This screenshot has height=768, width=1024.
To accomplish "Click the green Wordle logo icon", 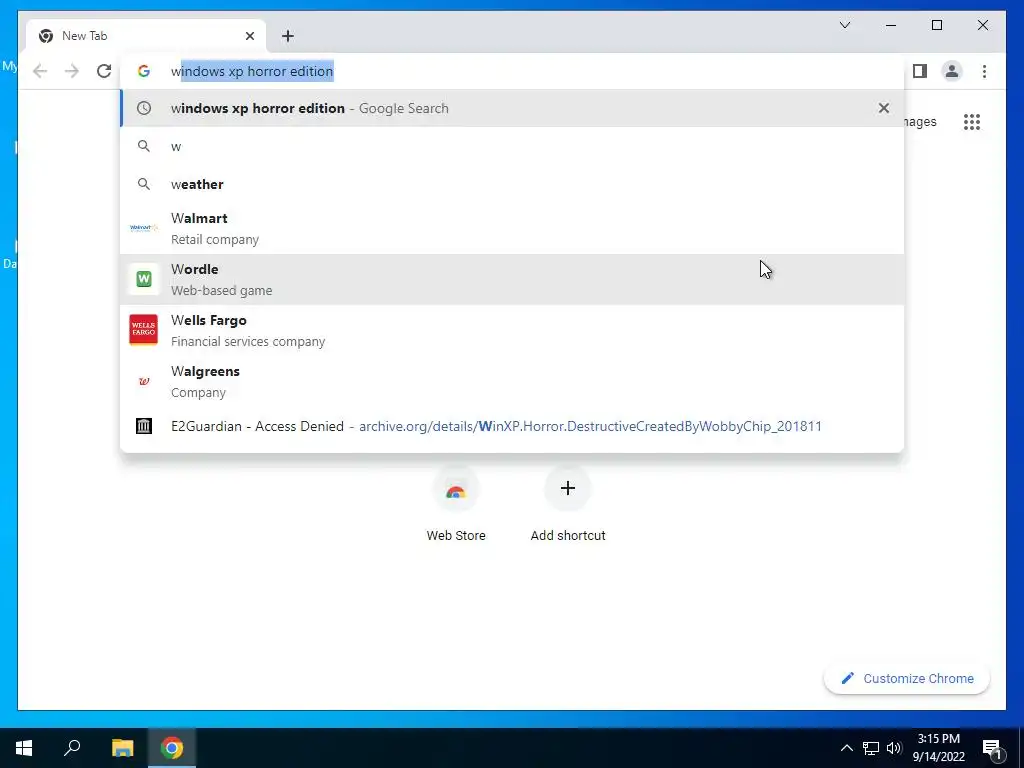I will [144, 279].
